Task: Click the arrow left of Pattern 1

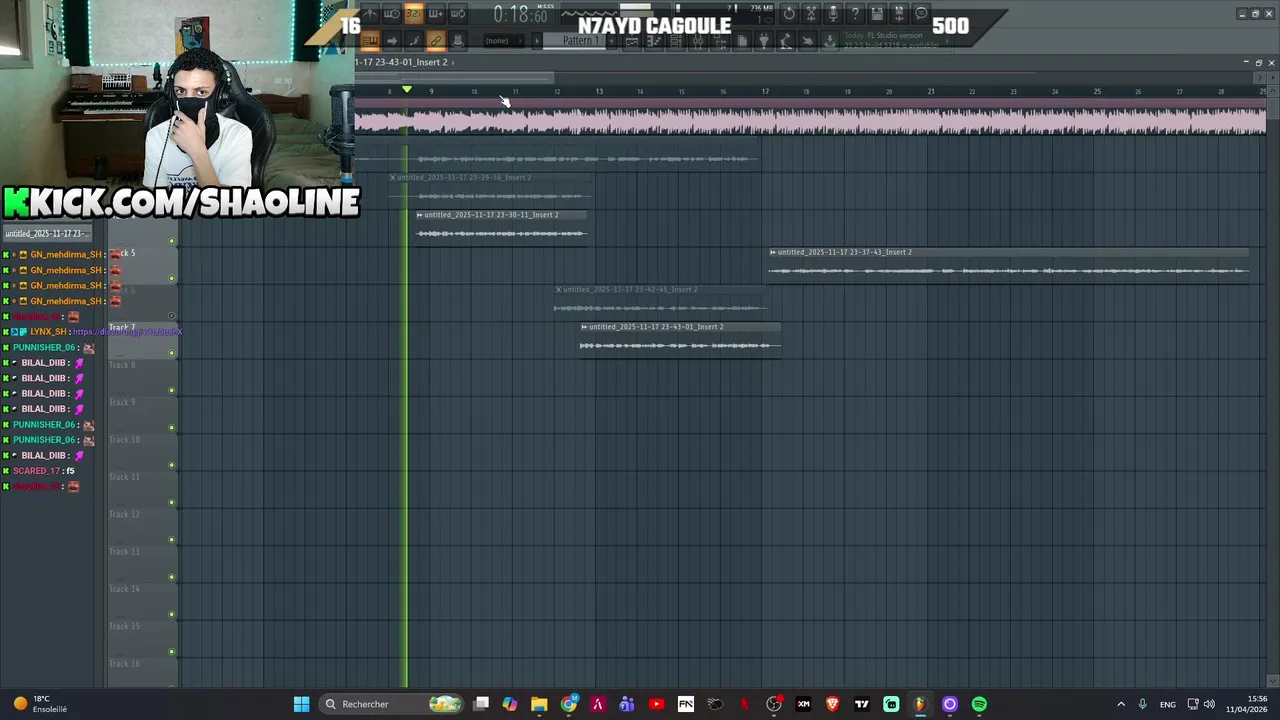Action: tap(537, 41)
